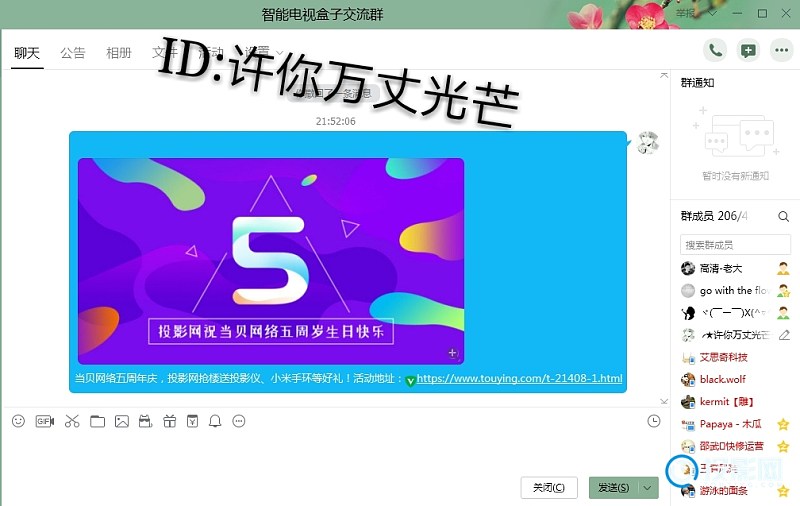The image size is (800, 506).
Task: Open the touying.com activity link
Action: click(x=519, y=378)
